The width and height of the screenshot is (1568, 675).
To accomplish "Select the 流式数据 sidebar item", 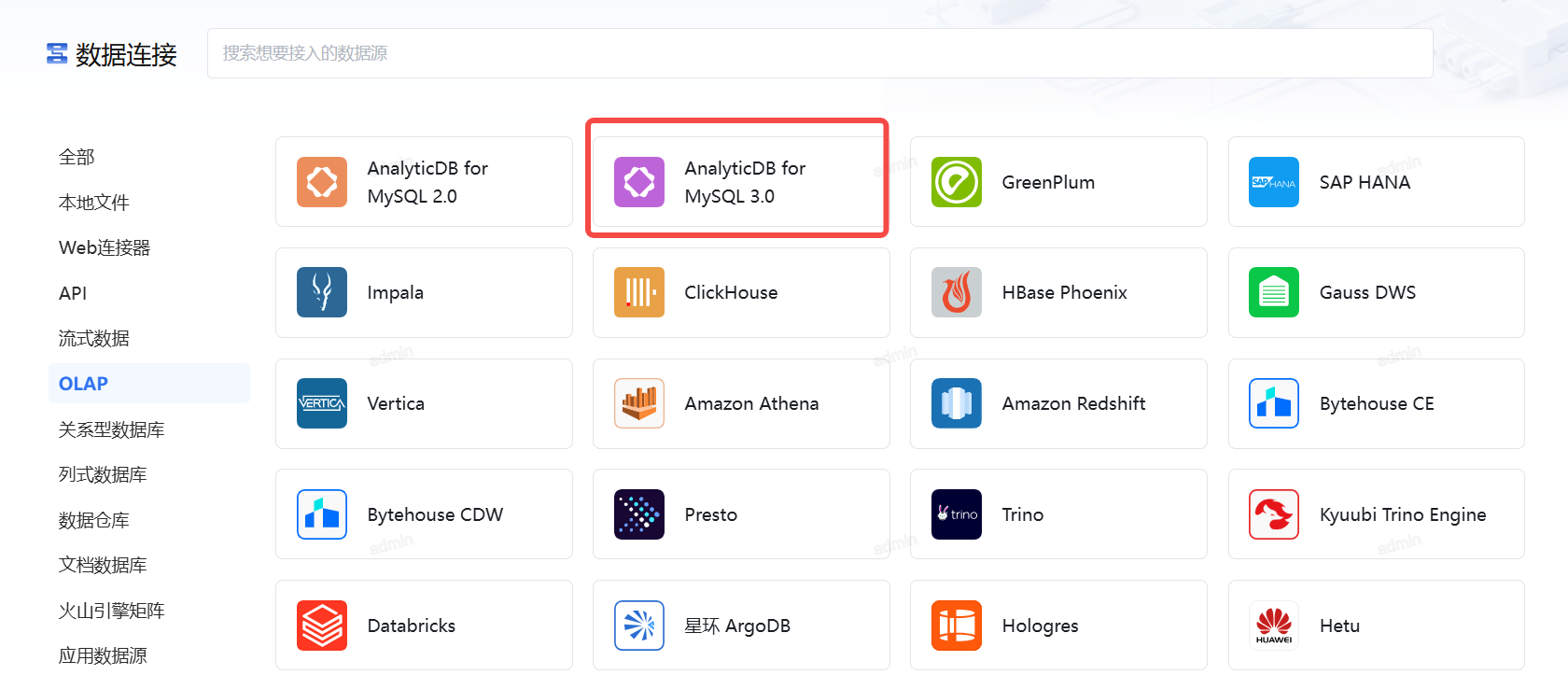I will (x=93, y=338).
